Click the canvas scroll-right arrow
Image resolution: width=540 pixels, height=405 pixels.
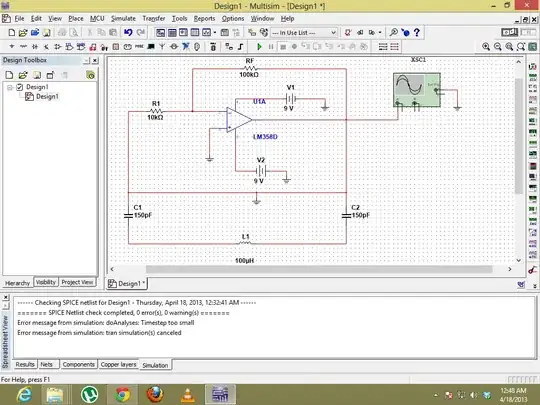pyautogui.click(x=510, y=269)
